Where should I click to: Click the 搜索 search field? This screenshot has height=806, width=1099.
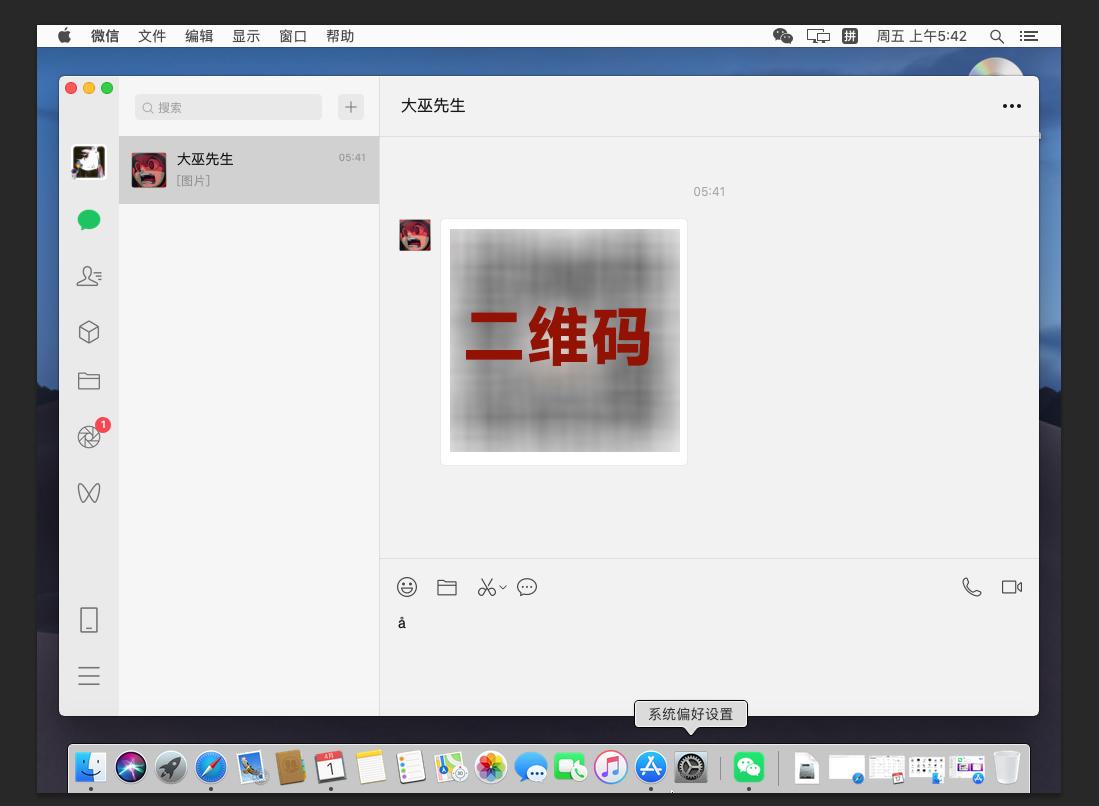(228, 107)
